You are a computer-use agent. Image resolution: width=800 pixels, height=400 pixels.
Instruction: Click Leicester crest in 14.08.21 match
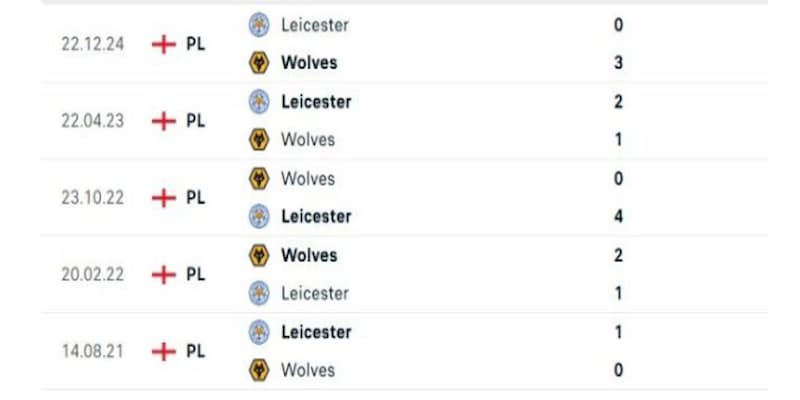point(259,332)
